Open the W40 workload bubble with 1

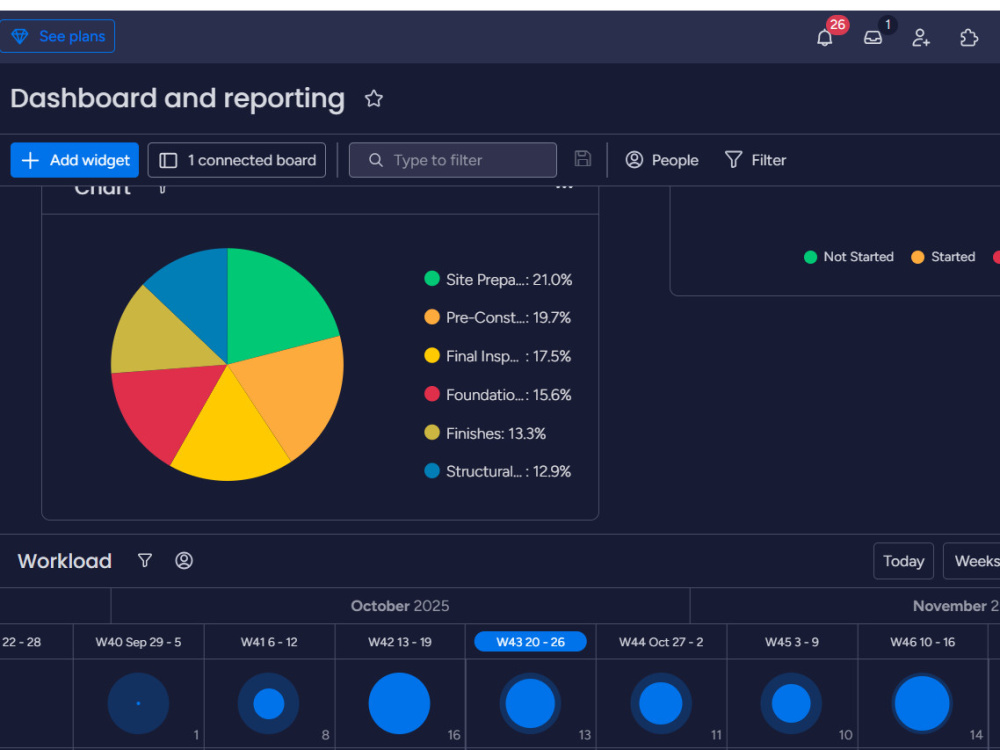[x=138, y=703]
